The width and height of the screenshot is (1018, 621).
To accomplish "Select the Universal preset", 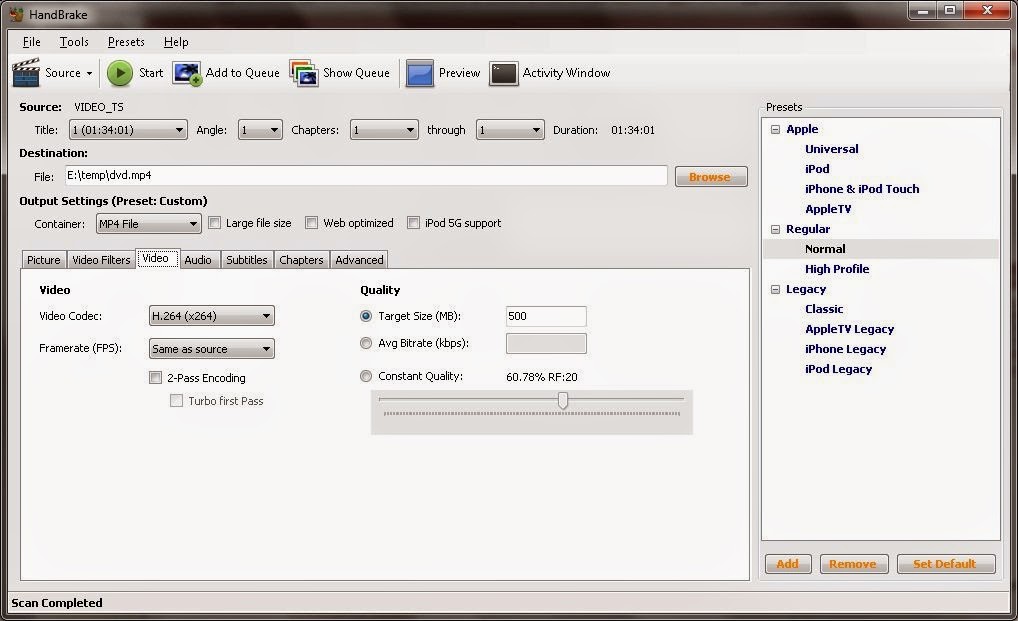I will point(832,149).
